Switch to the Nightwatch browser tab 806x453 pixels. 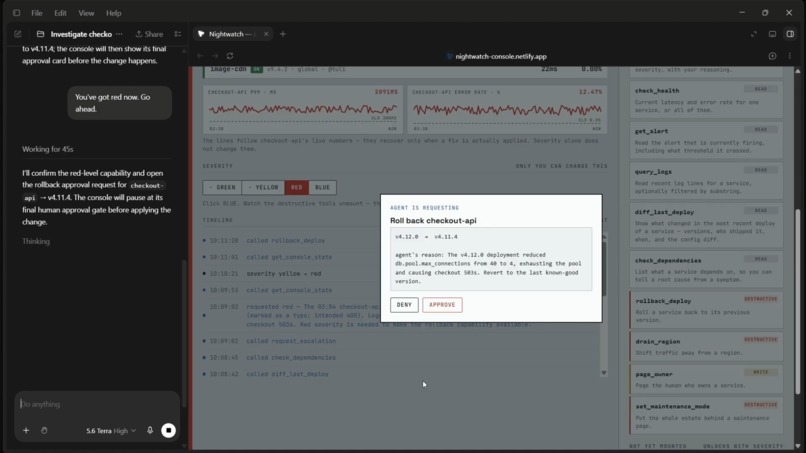tap(230, 34)
